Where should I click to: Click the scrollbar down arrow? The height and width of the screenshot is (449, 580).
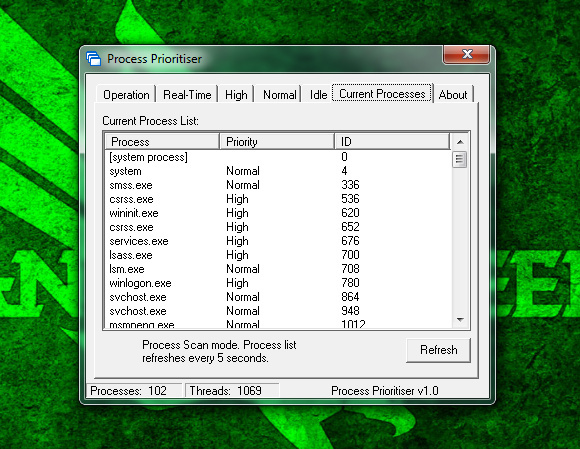click(x=460, y=320)
